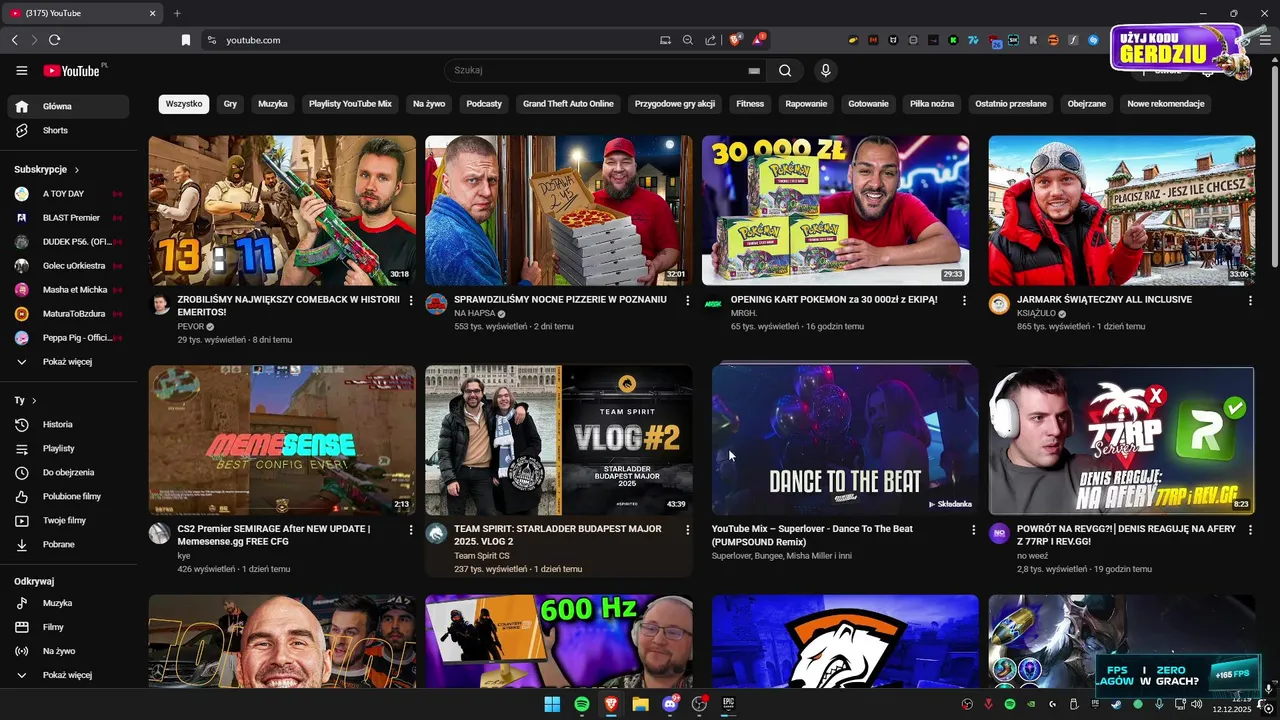1280x720 pixels.
Task: Click the bookmark icon in the address bar
Action: click(x=185, y=40)
